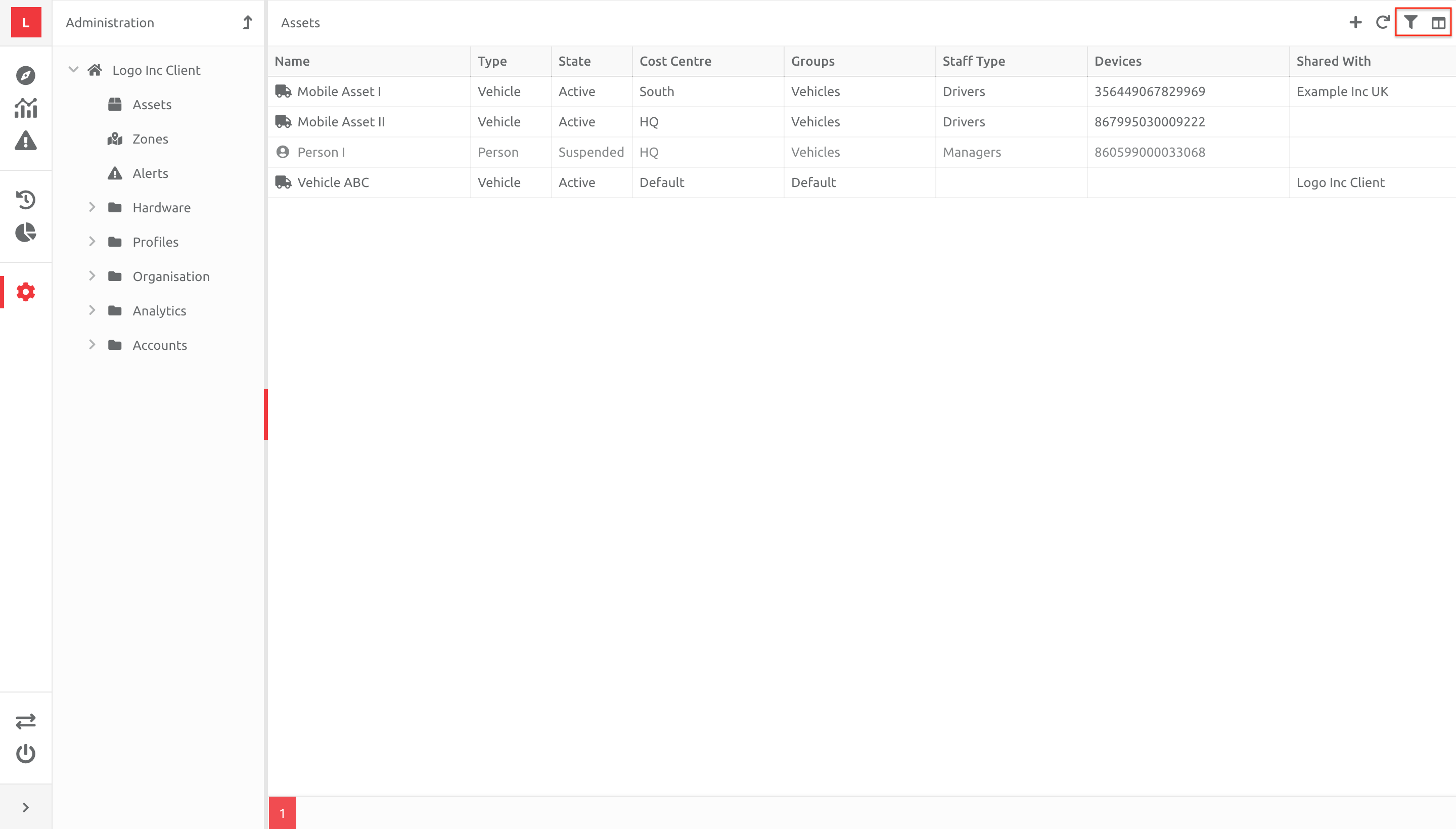Collapse the Logo Inc Client tree node
This screenshot has width=1456, height=829.
pos(73,69)
